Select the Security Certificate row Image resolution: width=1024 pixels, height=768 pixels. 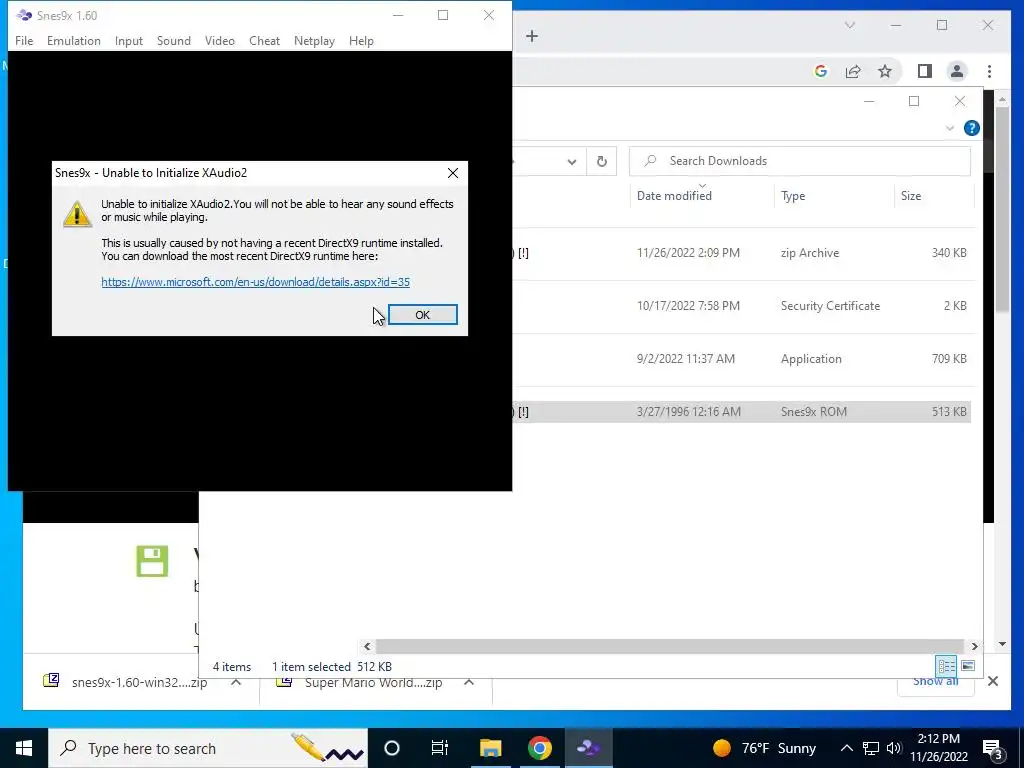[741, 306]
